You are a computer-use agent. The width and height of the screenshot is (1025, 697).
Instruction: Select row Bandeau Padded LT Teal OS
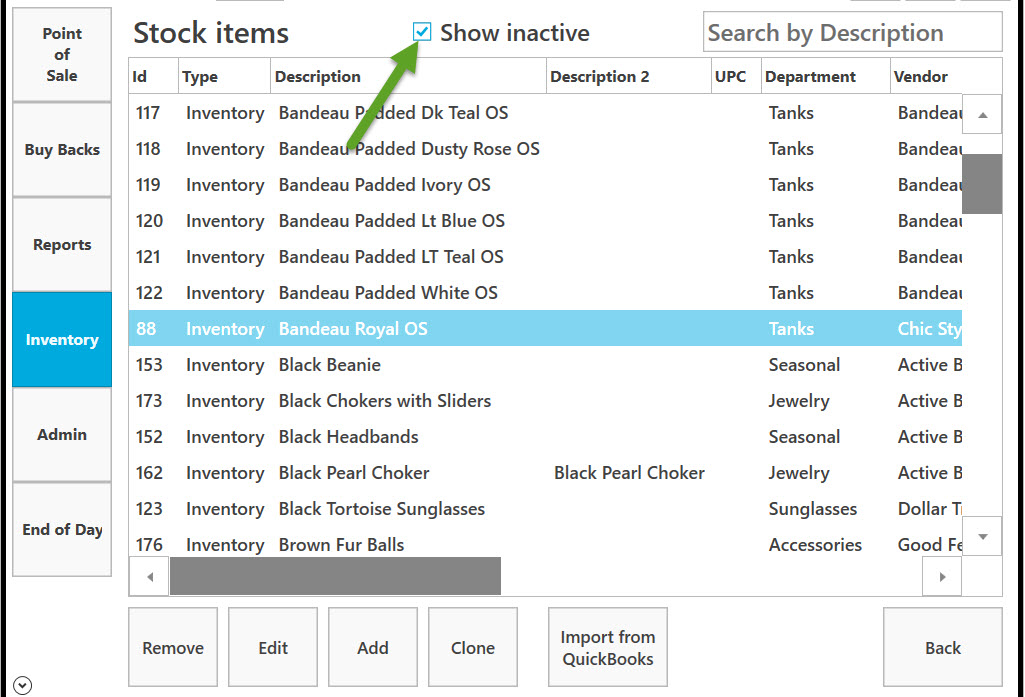[545, 257]
